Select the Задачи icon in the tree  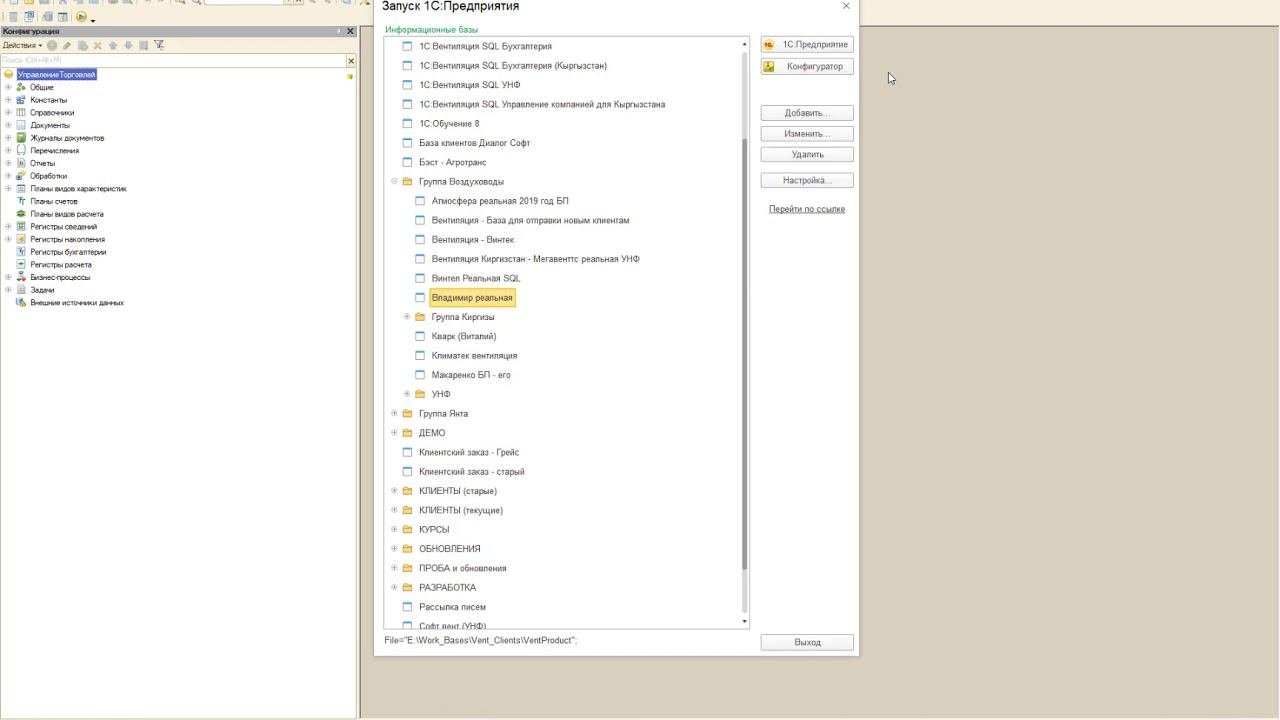[x=21, y=290]
